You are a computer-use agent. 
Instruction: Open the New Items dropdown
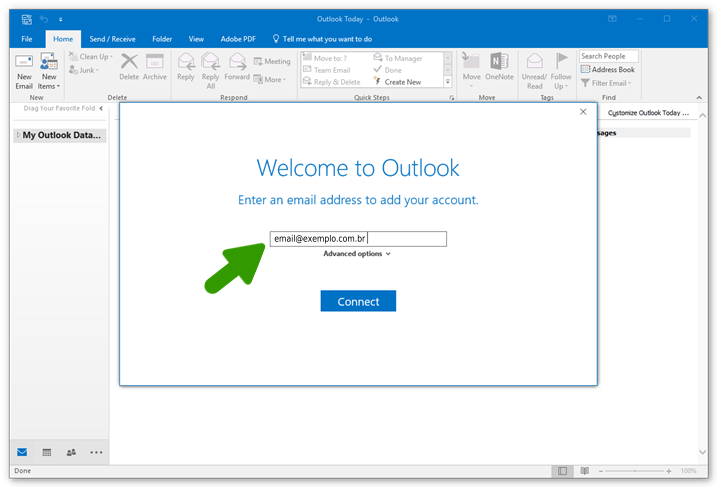[49, 70]
